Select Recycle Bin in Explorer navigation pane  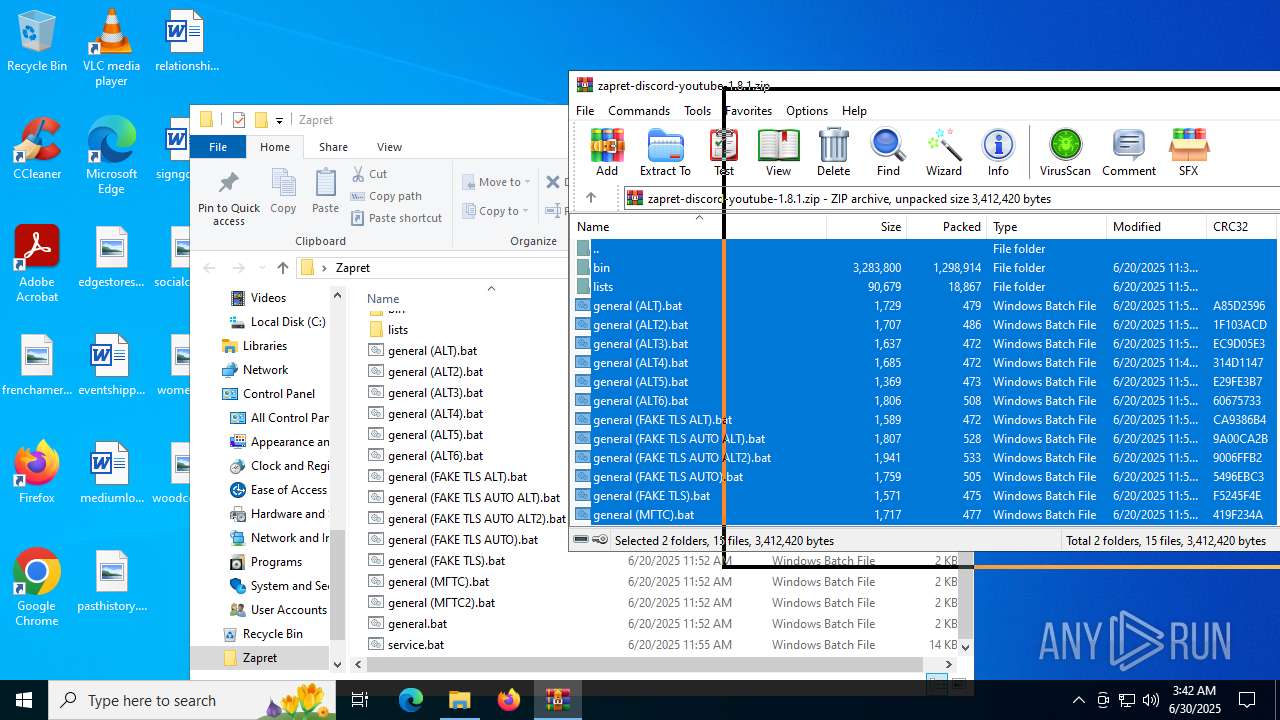[x=272, y=634]
